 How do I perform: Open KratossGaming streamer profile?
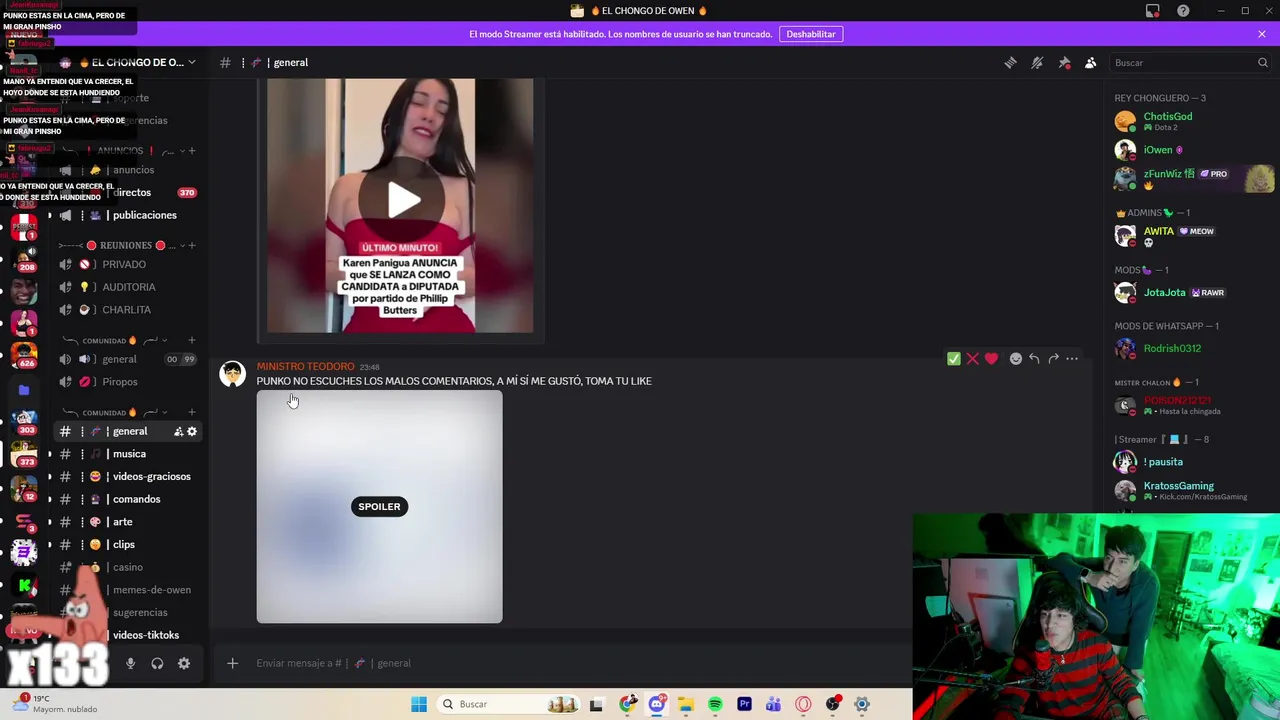click(x=1190, y=490)
